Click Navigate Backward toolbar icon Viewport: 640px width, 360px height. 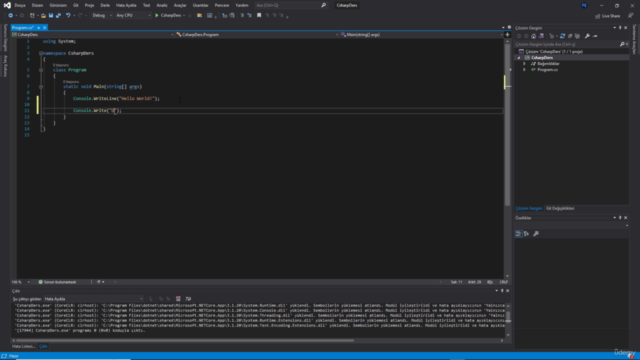[x=11, y=16]
